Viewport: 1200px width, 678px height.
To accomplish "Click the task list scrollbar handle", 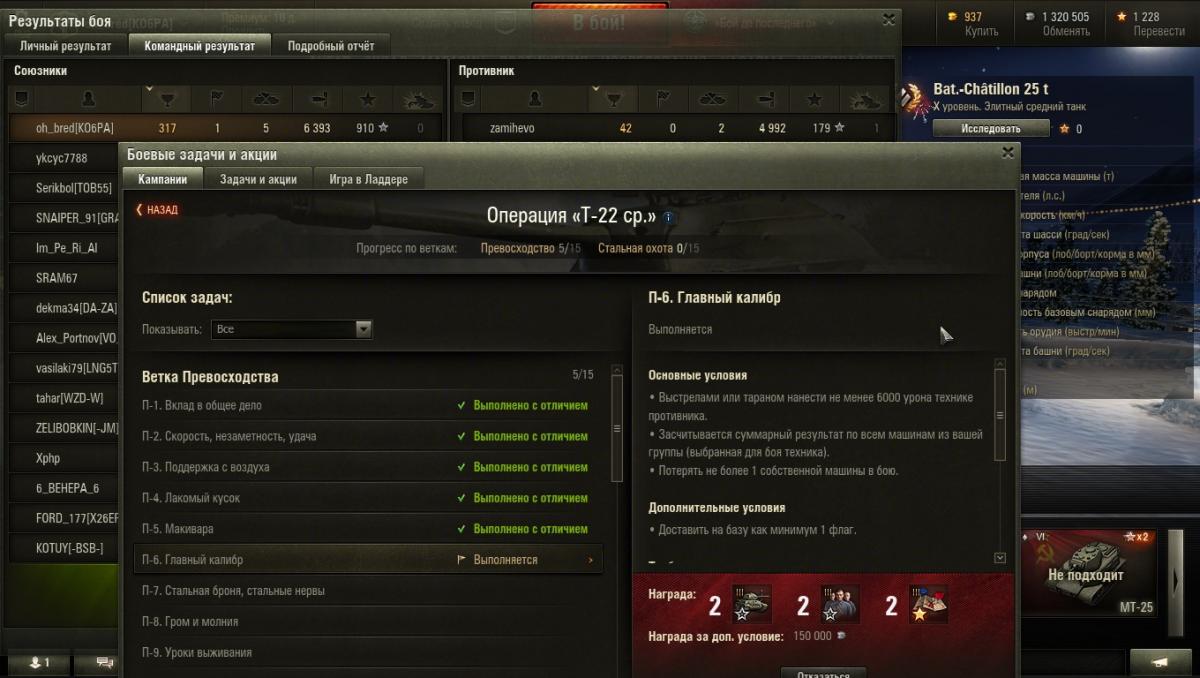I will click(617, 428).
